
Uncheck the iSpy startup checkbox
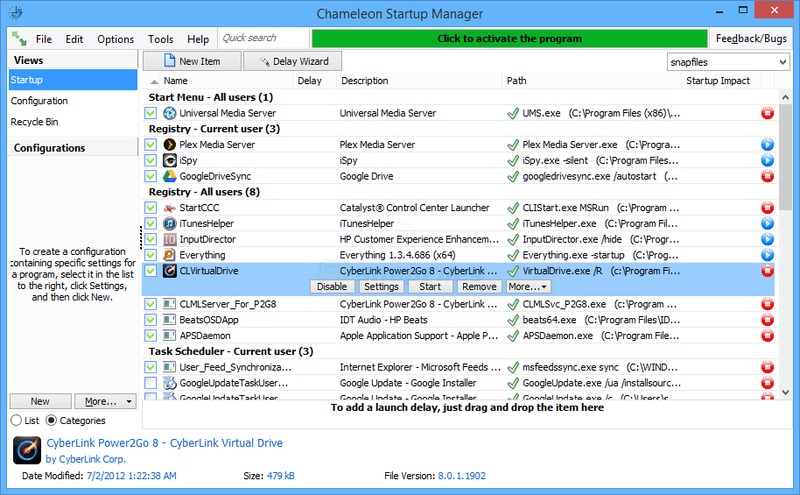150,160
